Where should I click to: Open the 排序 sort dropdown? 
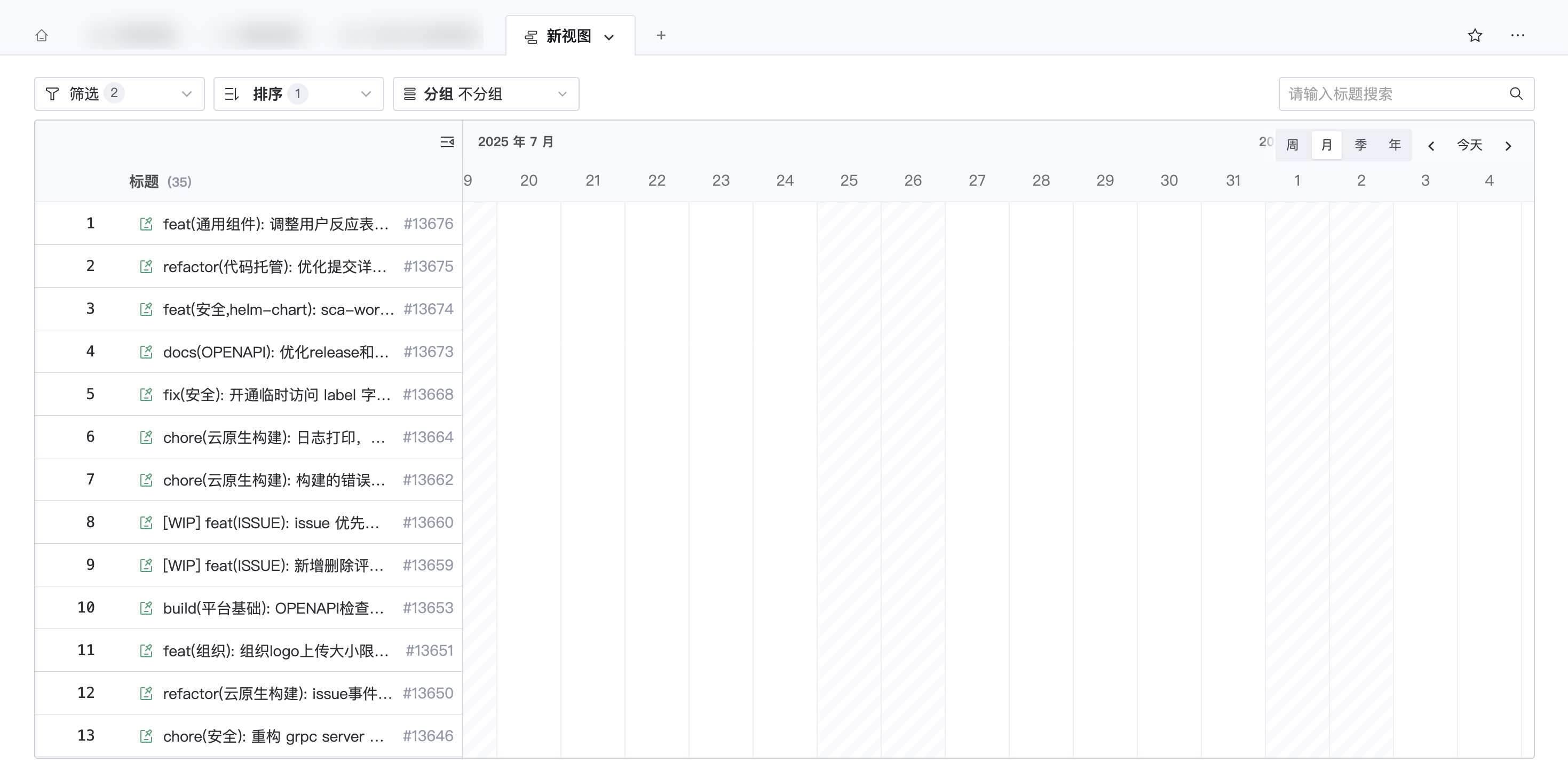[x=298, y=94]
